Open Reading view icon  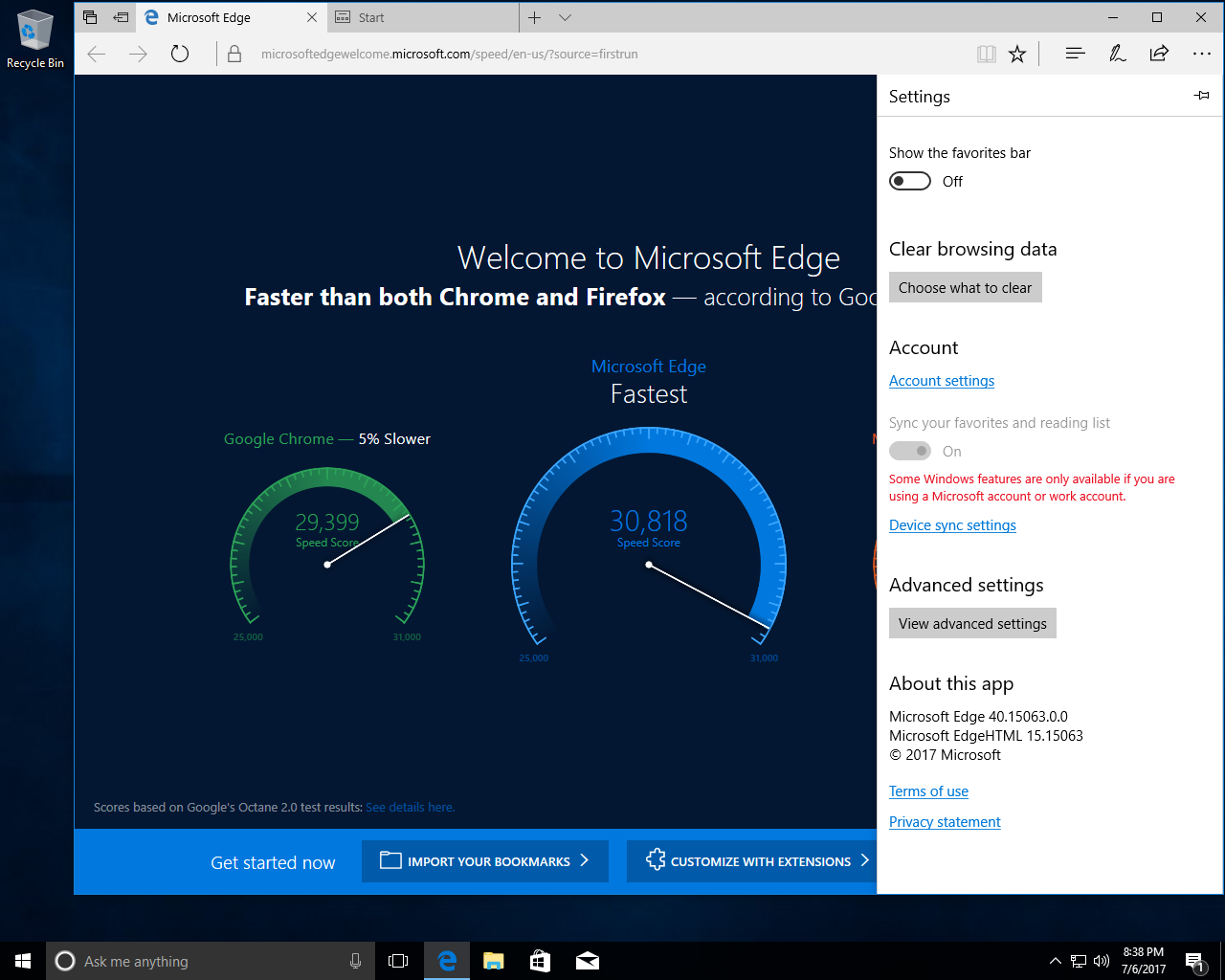987,54
